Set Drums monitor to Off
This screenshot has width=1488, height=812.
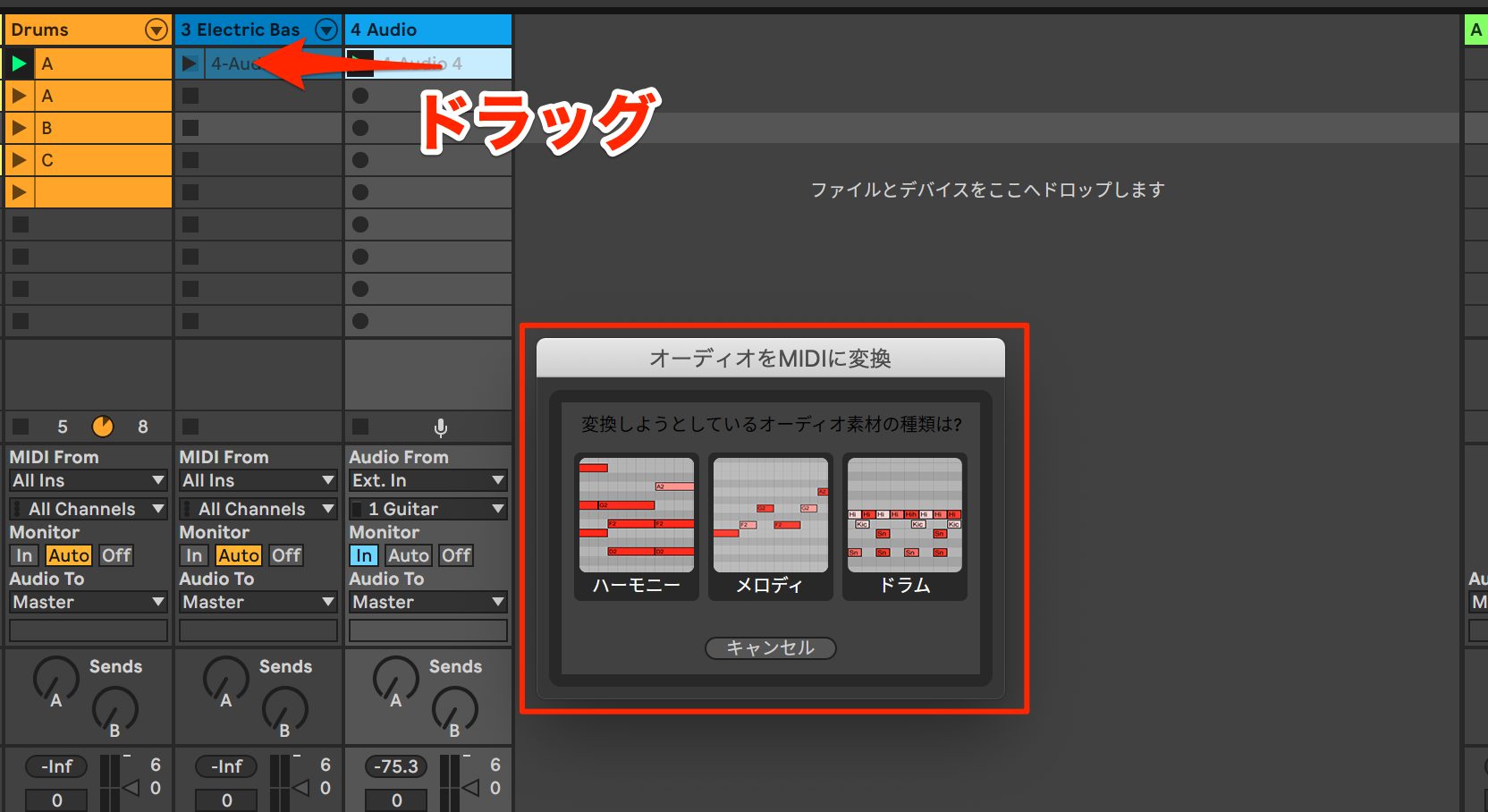116,555
